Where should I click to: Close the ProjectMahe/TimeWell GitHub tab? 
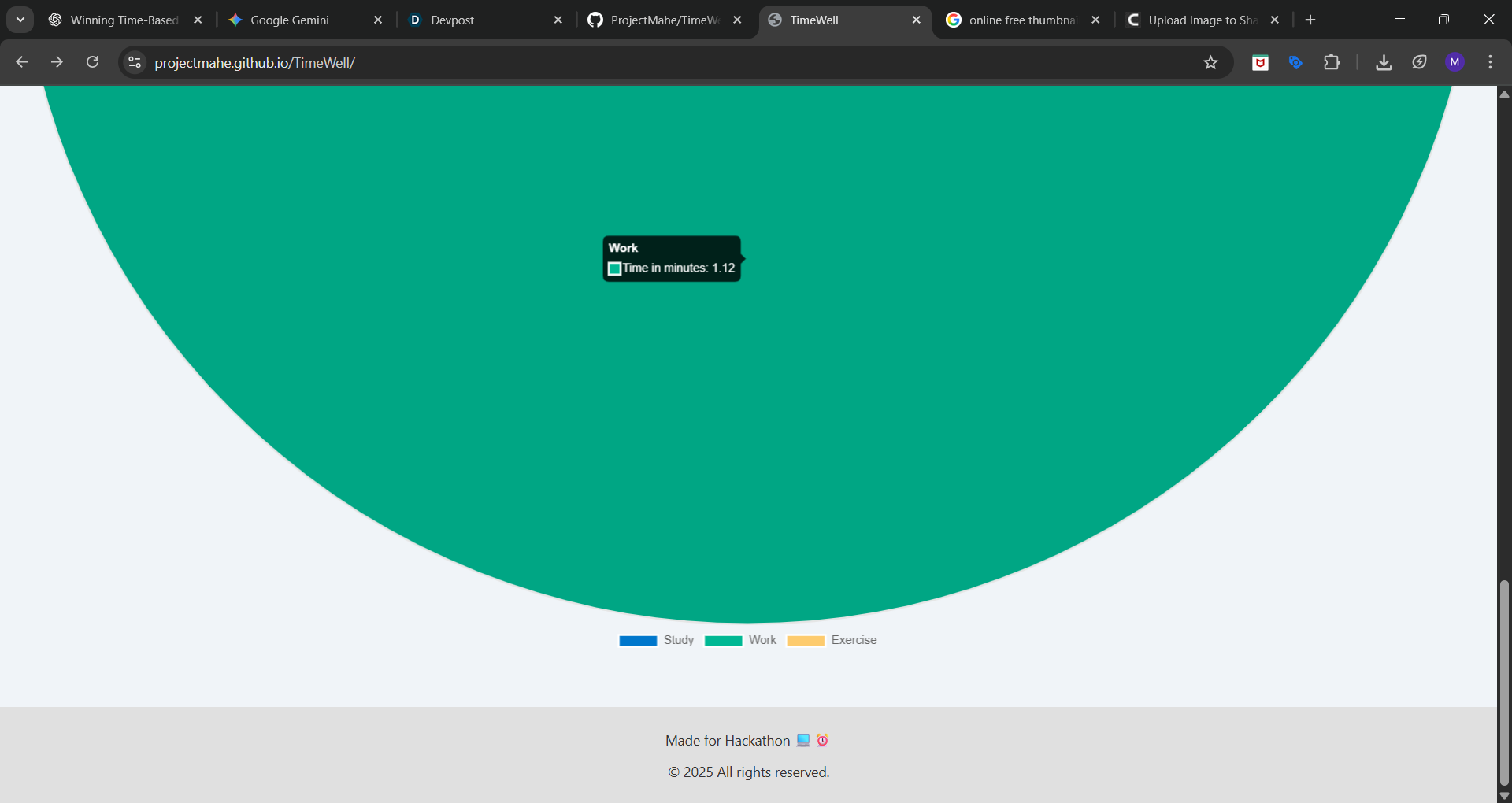[737, 20]
